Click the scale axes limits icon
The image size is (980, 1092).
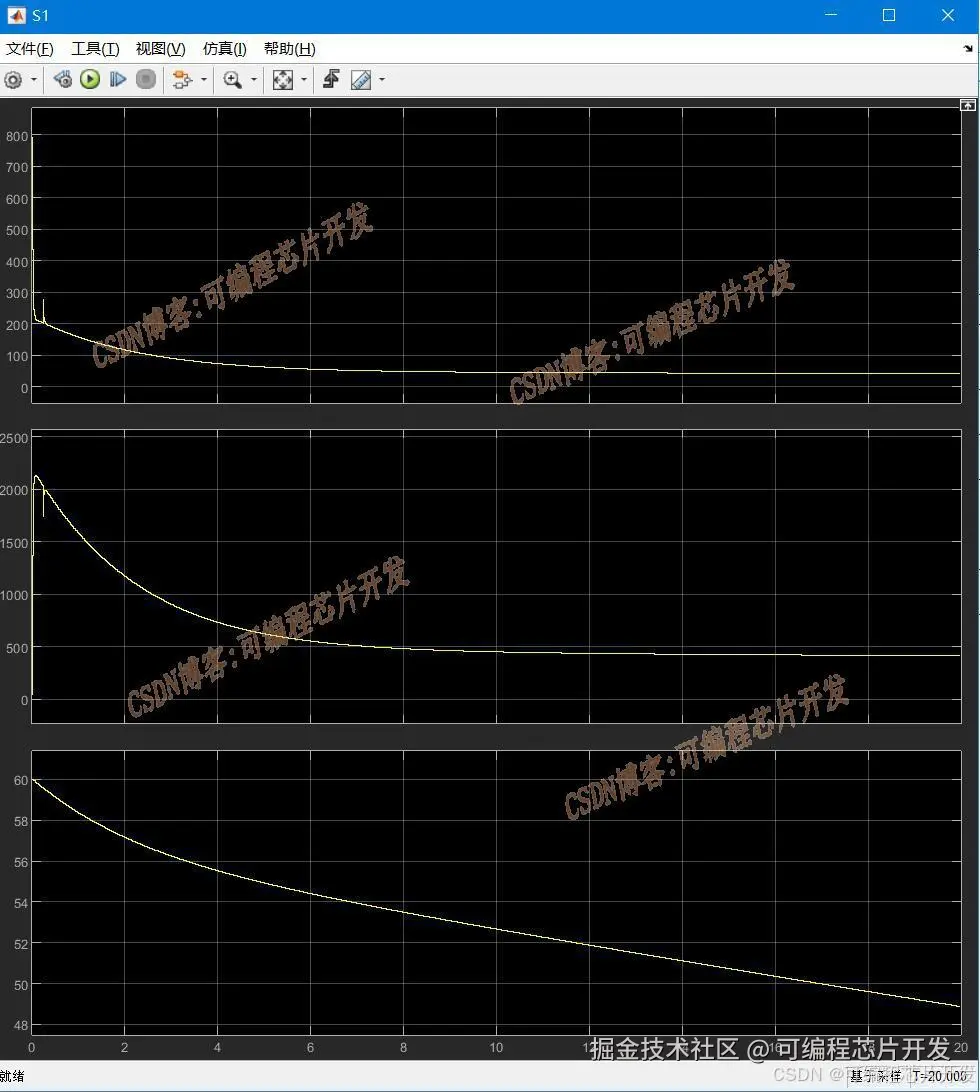(x=283, y=80)
